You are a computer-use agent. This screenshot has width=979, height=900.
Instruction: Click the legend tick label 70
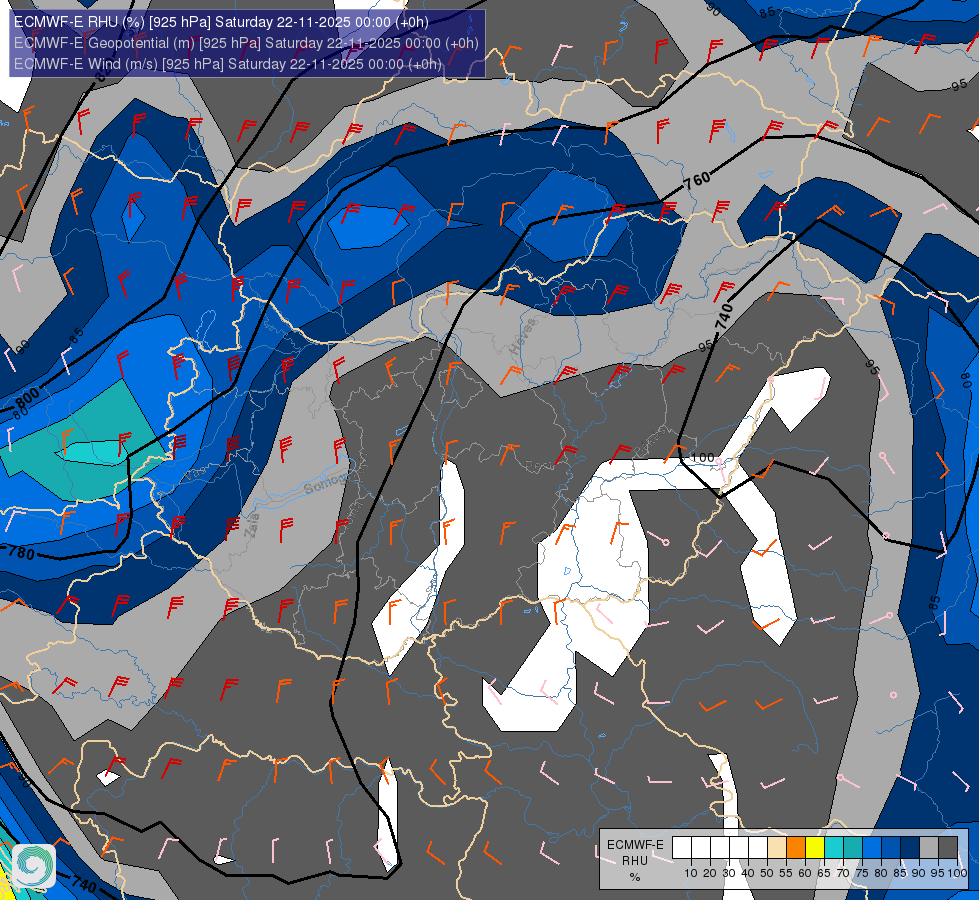[x=843, y=873]
